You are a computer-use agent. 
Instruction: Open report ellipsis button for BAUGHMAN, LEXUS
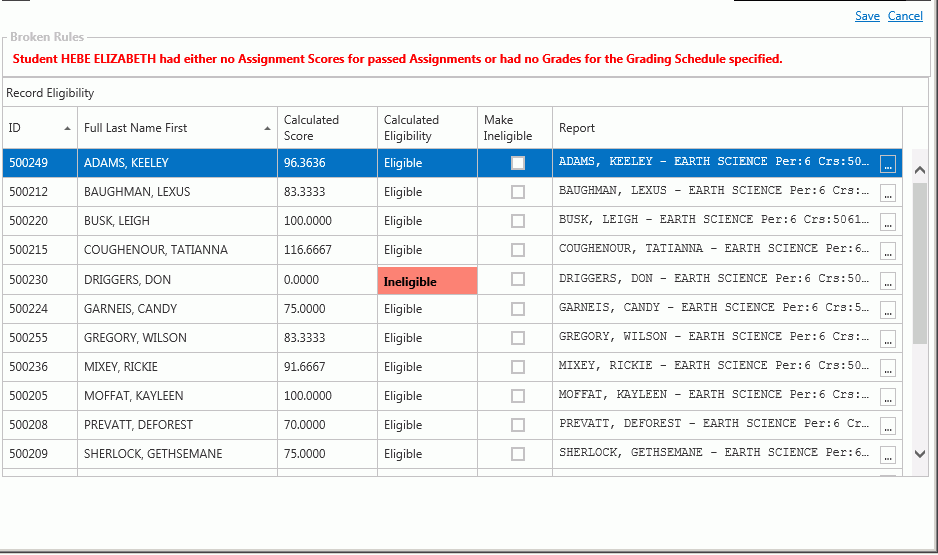888,194
